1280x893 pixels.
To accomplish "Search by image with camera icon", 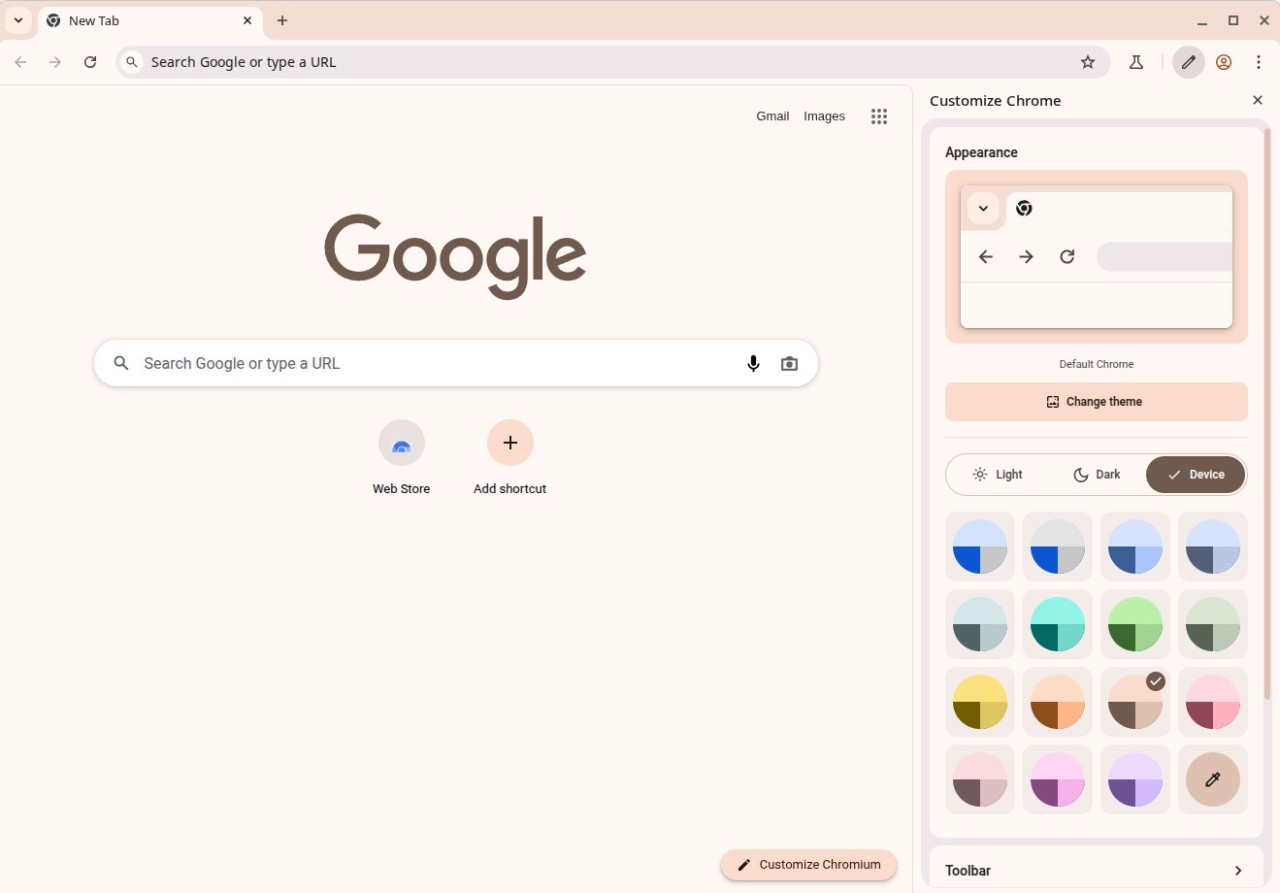I will [x=790, y=363].
